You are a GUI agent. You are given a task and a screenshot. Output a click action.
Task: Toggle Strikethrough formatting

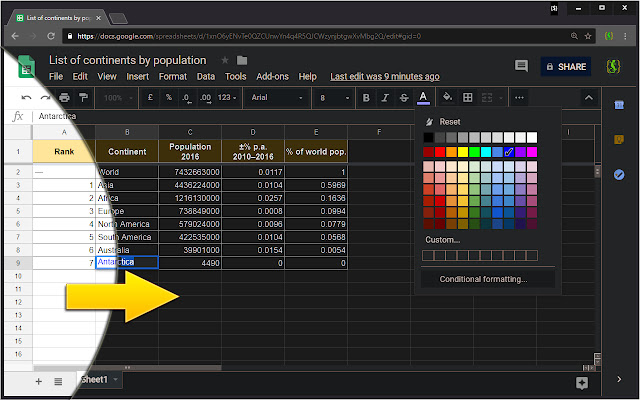(404, 98)
